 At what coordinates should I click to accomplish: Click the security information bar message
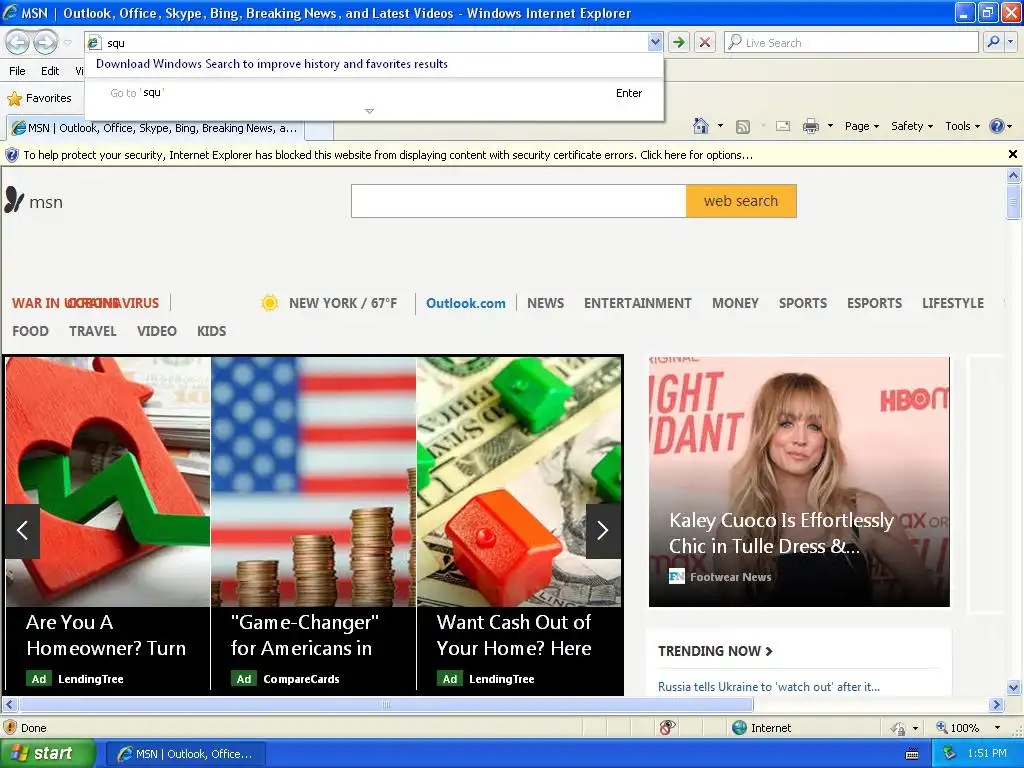coord(388,155)
